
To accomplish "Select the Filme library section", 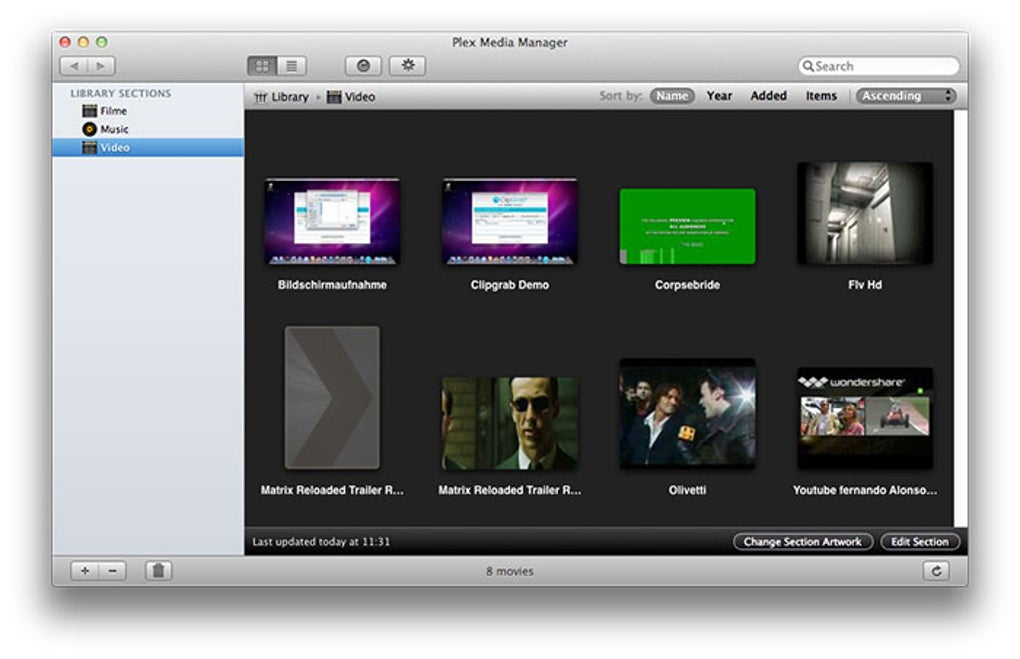I will coord(110,111).
